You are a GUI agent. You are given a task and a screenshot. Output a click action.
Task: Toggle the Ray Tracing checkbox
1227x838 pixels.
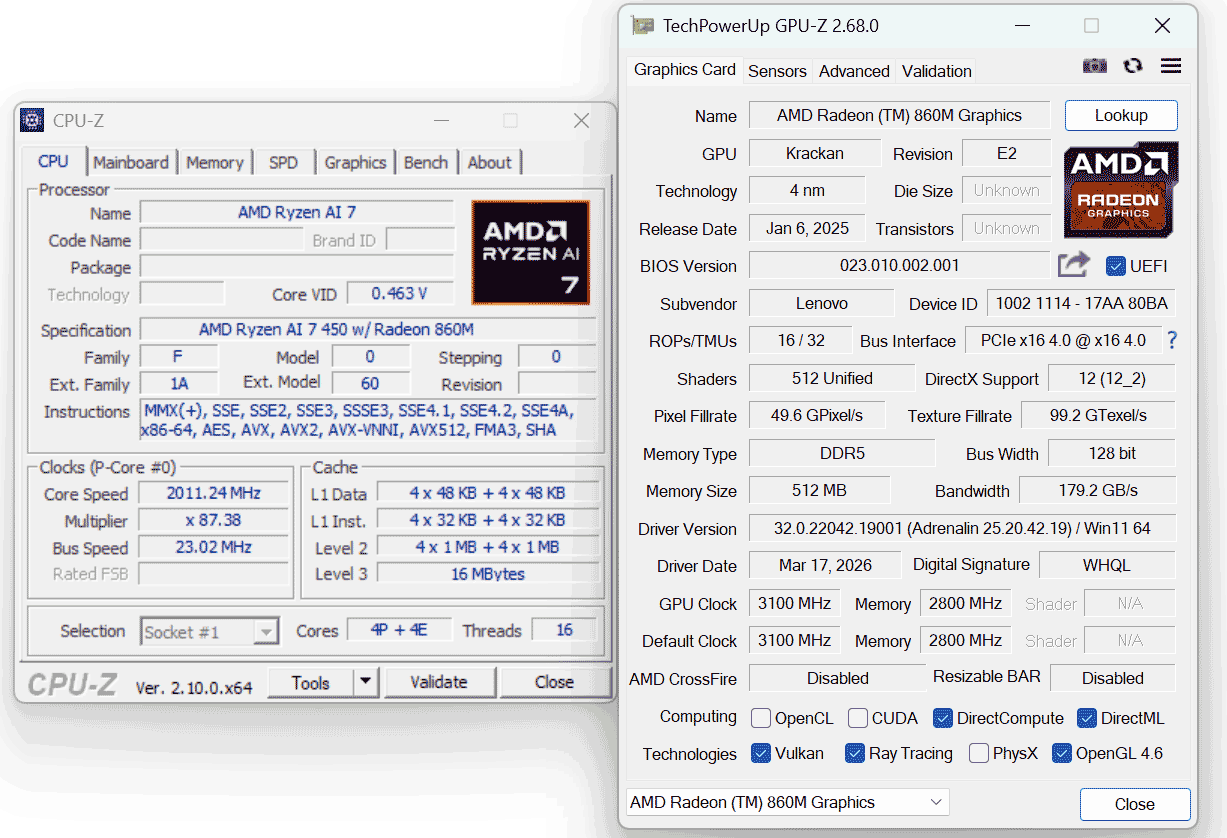click(855, 753)
